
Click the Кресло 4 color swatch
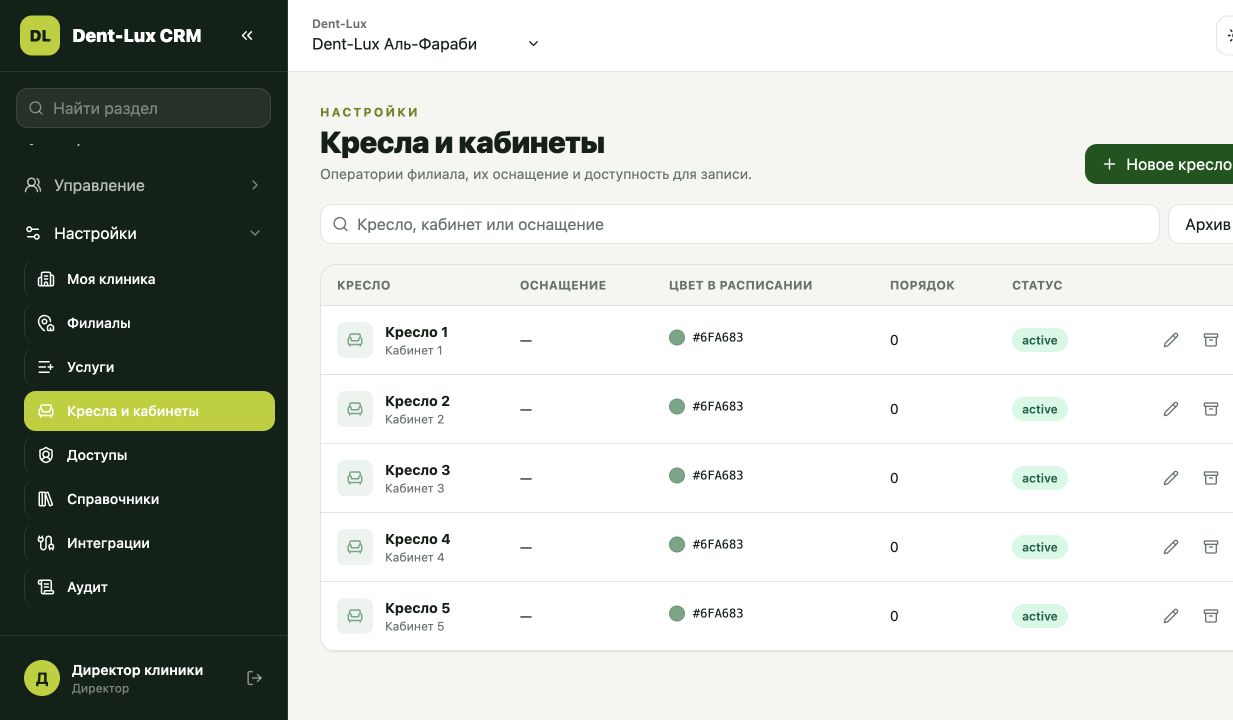[676, 545]
